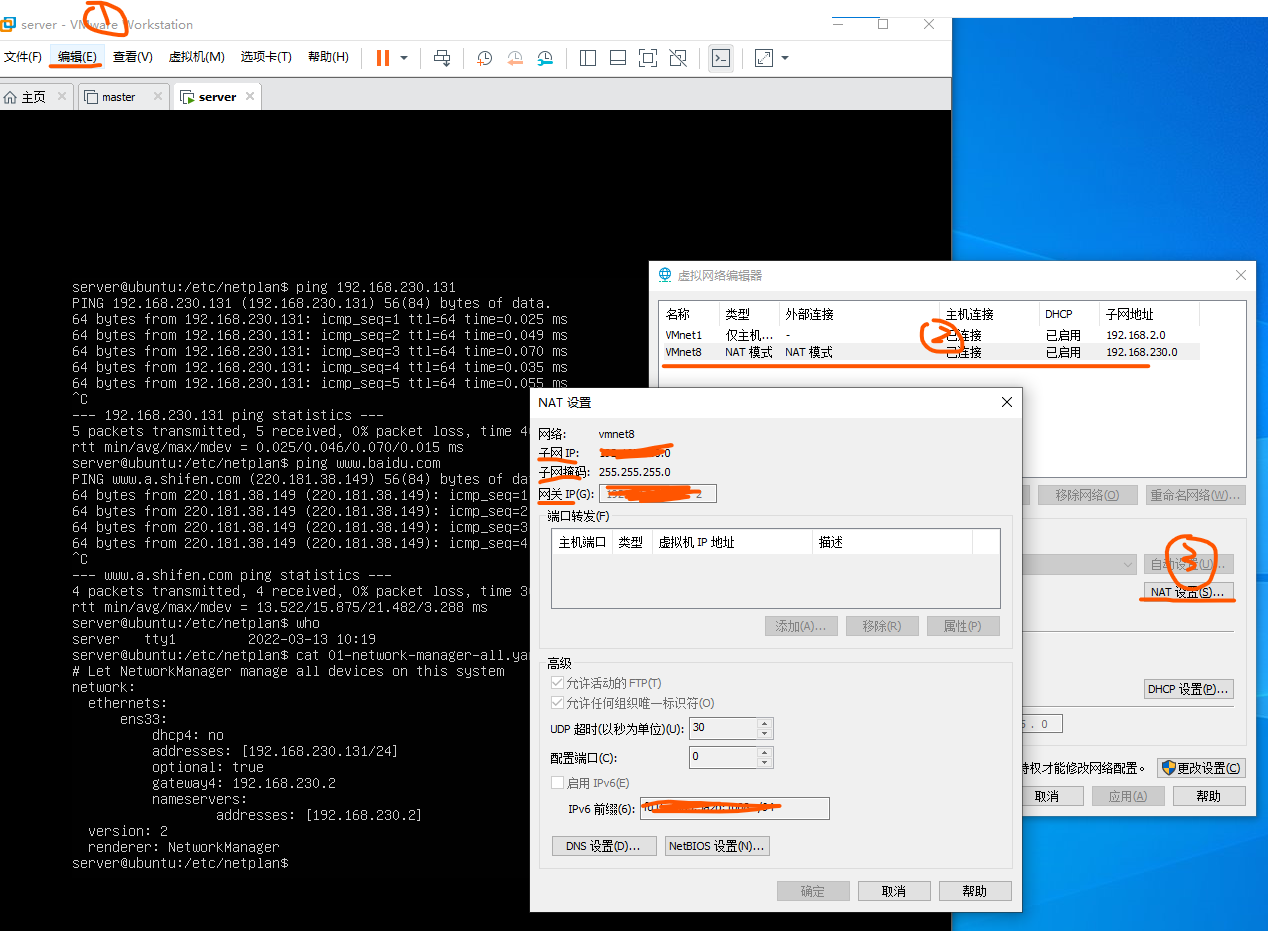
Task: Expand the stretch display options arrow
Action: pyautogui.click(x=785, y=58)
